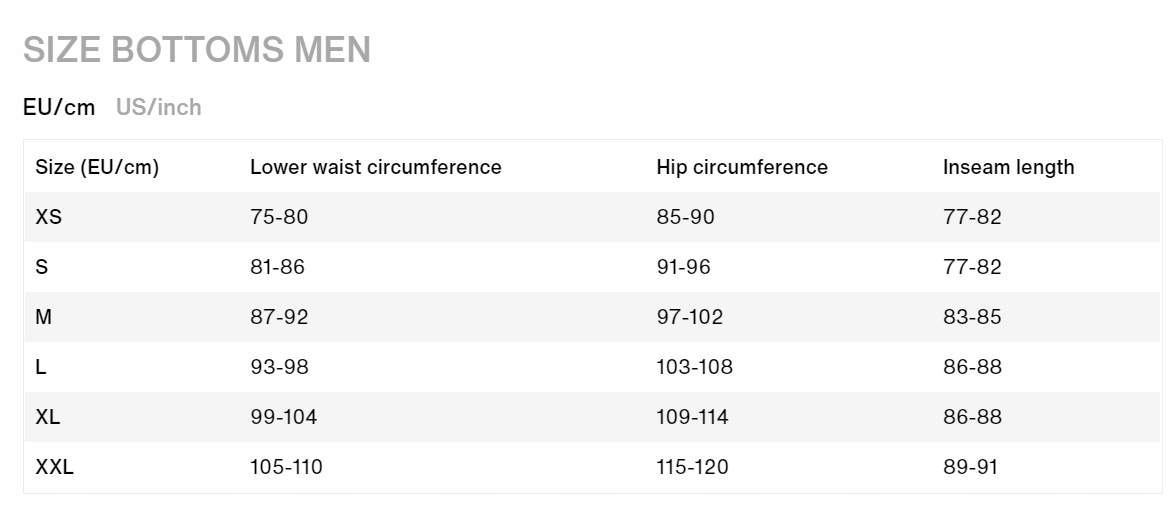Click the 75-80 waist value for XS

click(279, 217)
